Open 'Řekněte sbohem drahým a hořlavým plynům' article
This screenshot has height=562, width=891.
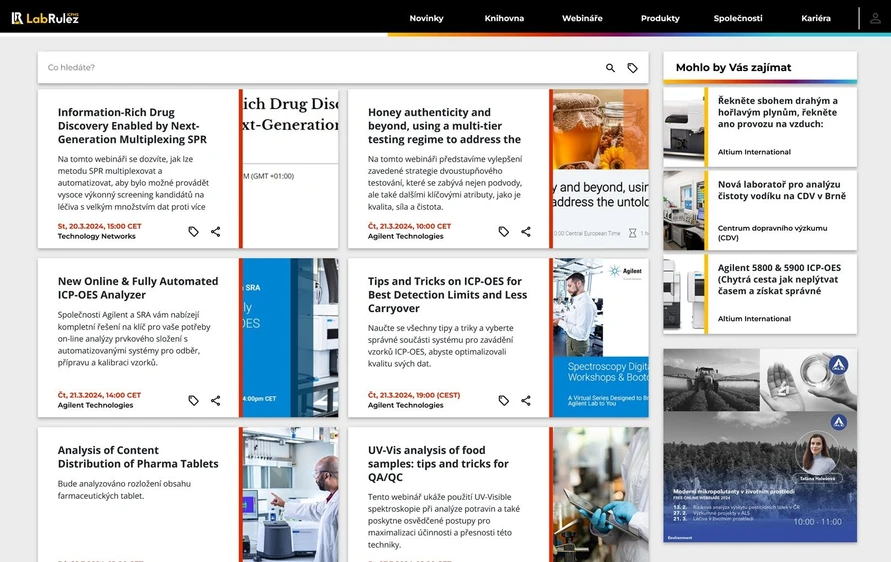coord(777,113)
